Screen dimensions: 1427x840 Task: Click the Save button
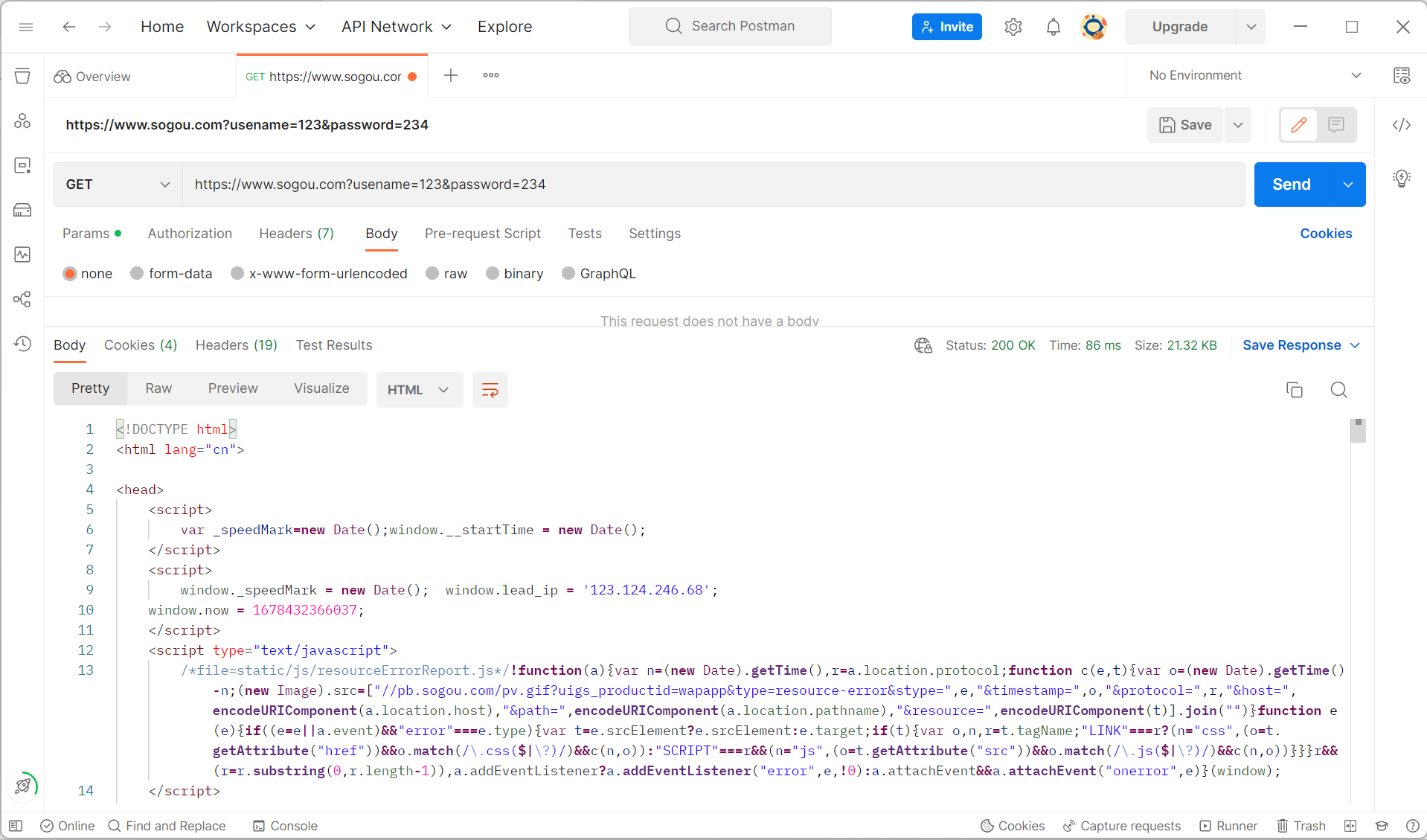[1185, 125]
